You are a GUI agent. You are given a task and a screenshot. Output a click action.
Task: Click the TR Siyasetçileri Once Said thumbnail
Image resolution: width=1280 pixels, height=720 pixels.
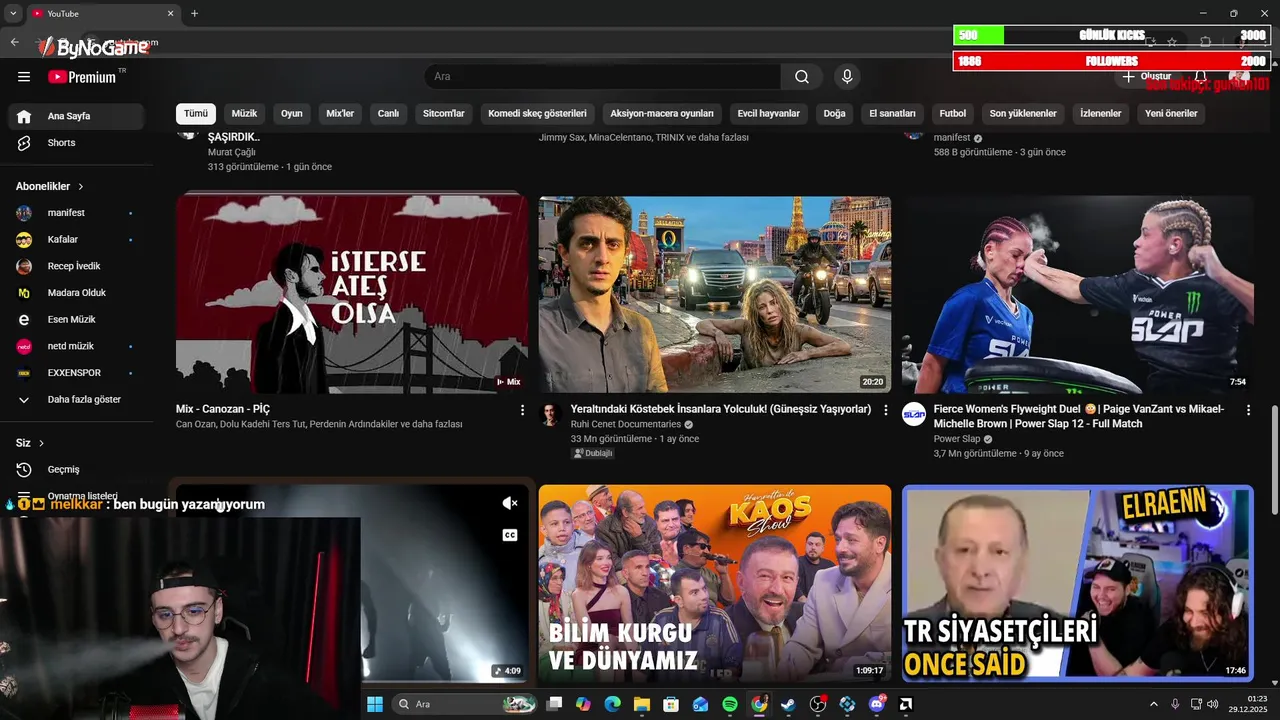point(1078,584)
